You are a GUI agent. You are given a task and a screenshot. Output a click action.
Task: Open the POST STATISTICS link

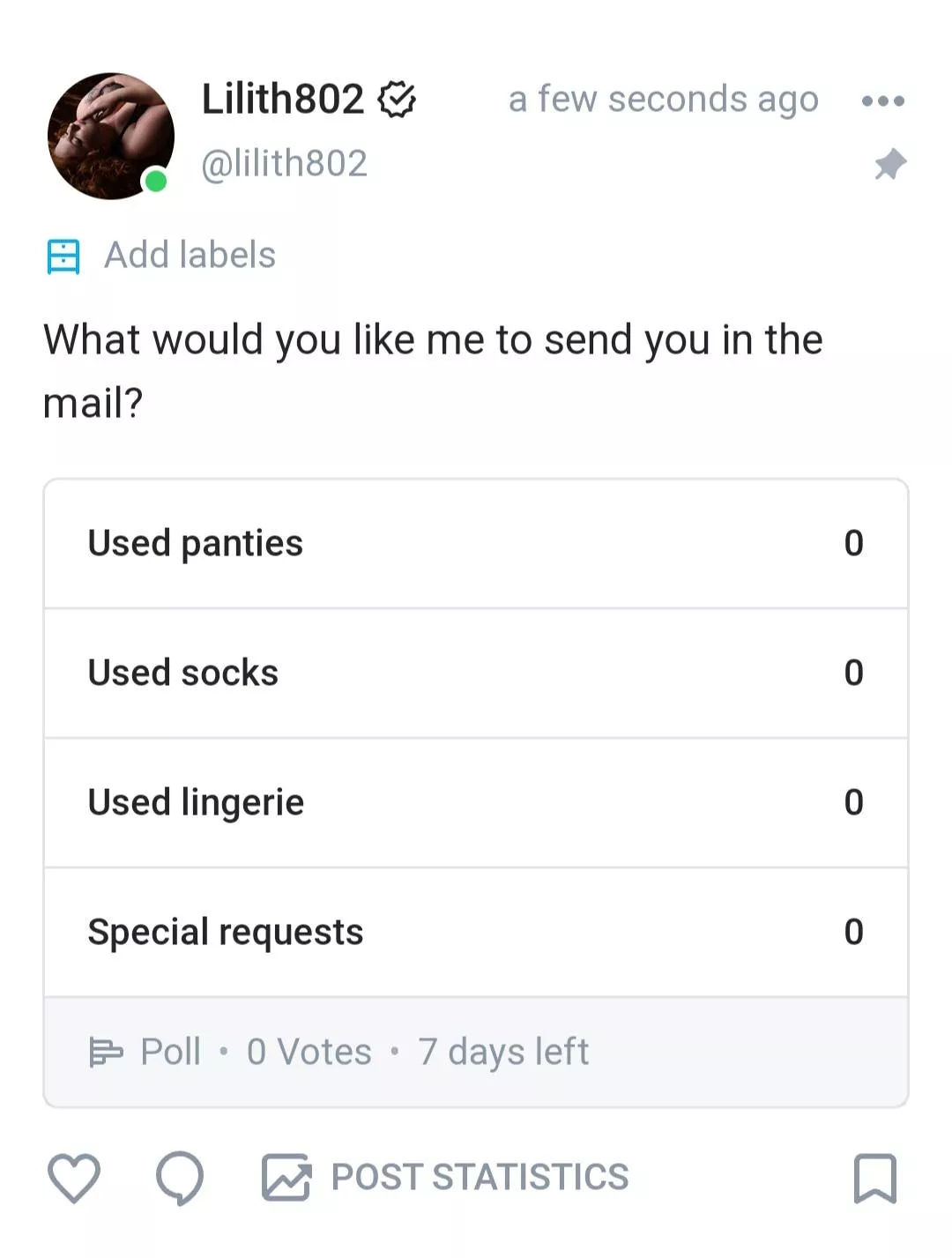[480, 1178]
